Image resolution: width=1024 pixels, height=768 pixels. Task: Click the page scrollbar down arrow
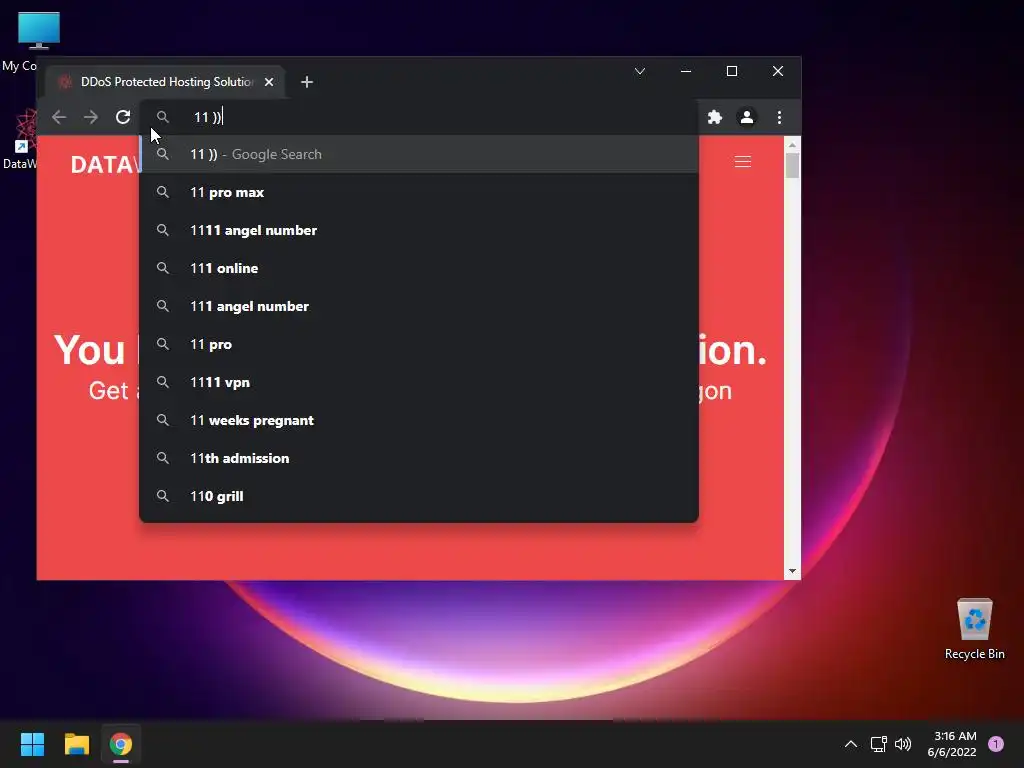click(792, 571)
